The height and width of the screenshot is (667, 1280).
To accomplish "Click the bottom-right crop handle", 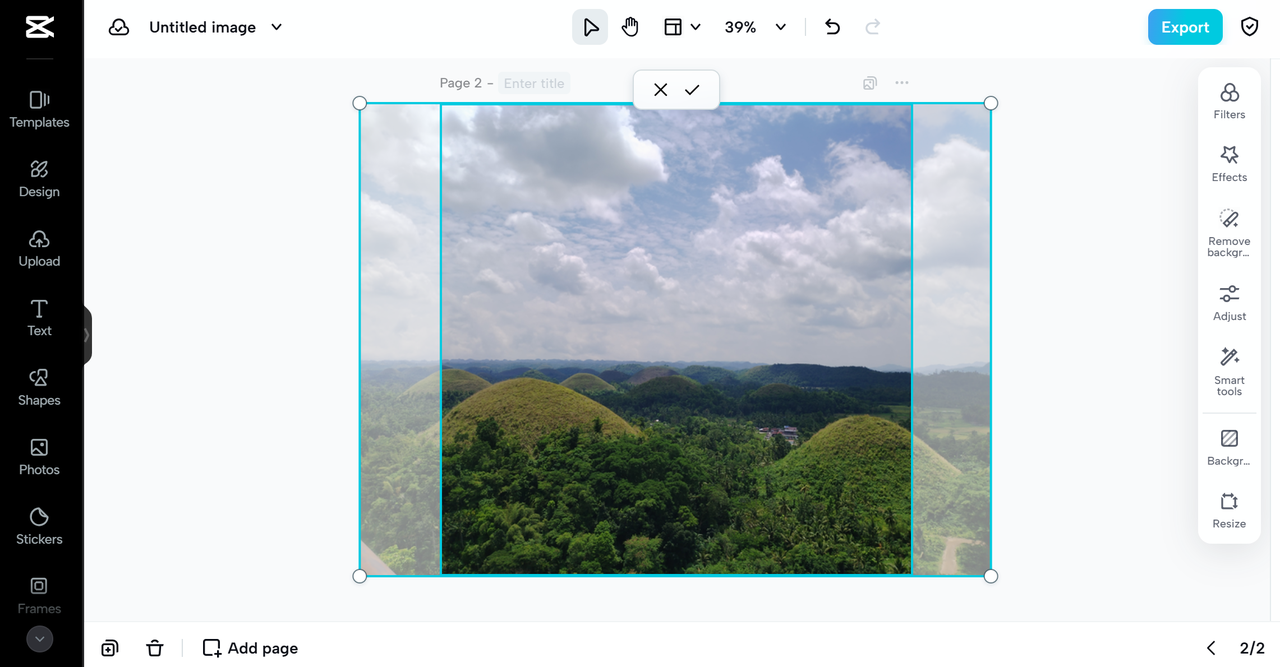I will [991, 576].
